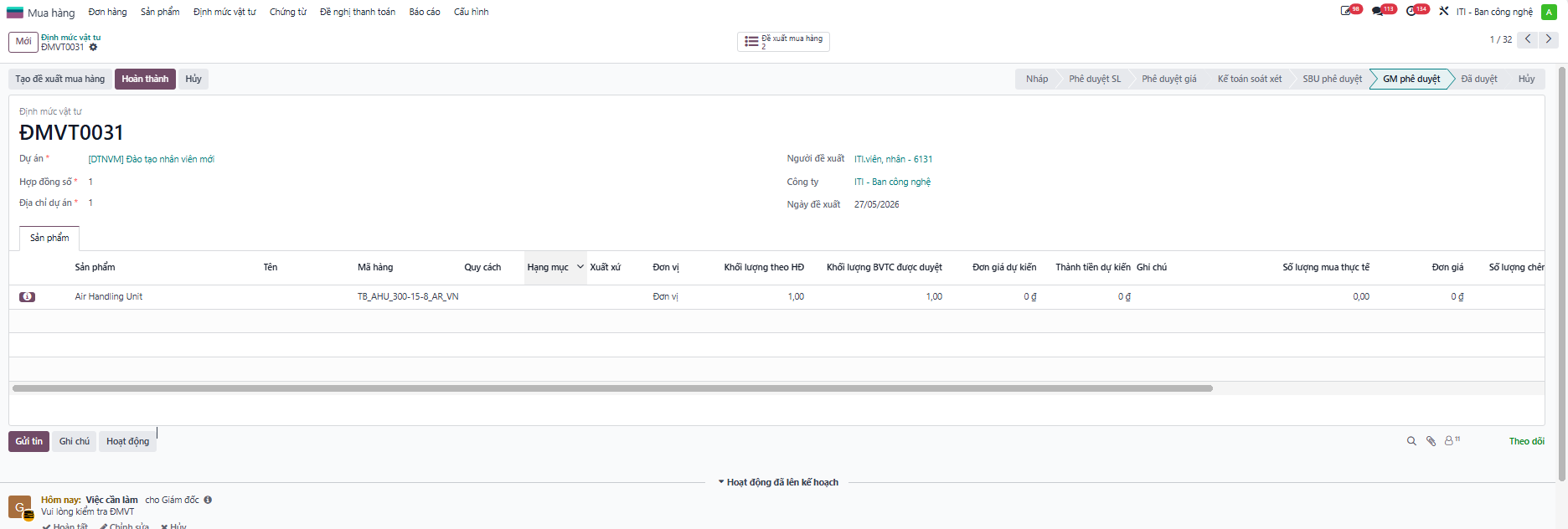Image resolution: width=1568 pixels, height=529 pixels.
Task: Click the info icon next to Giám đốc
Action: tap(208, 500)
